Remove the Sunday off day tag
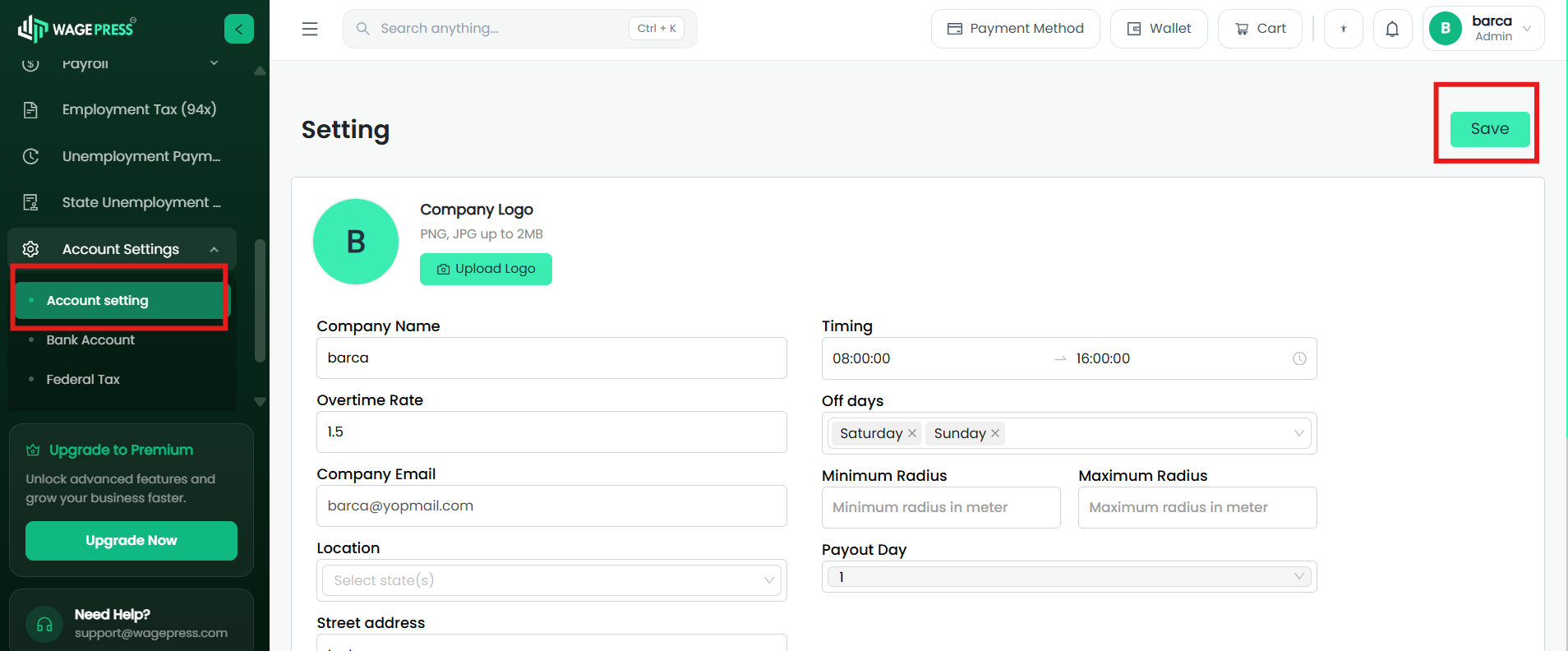 tap(995, 433)
